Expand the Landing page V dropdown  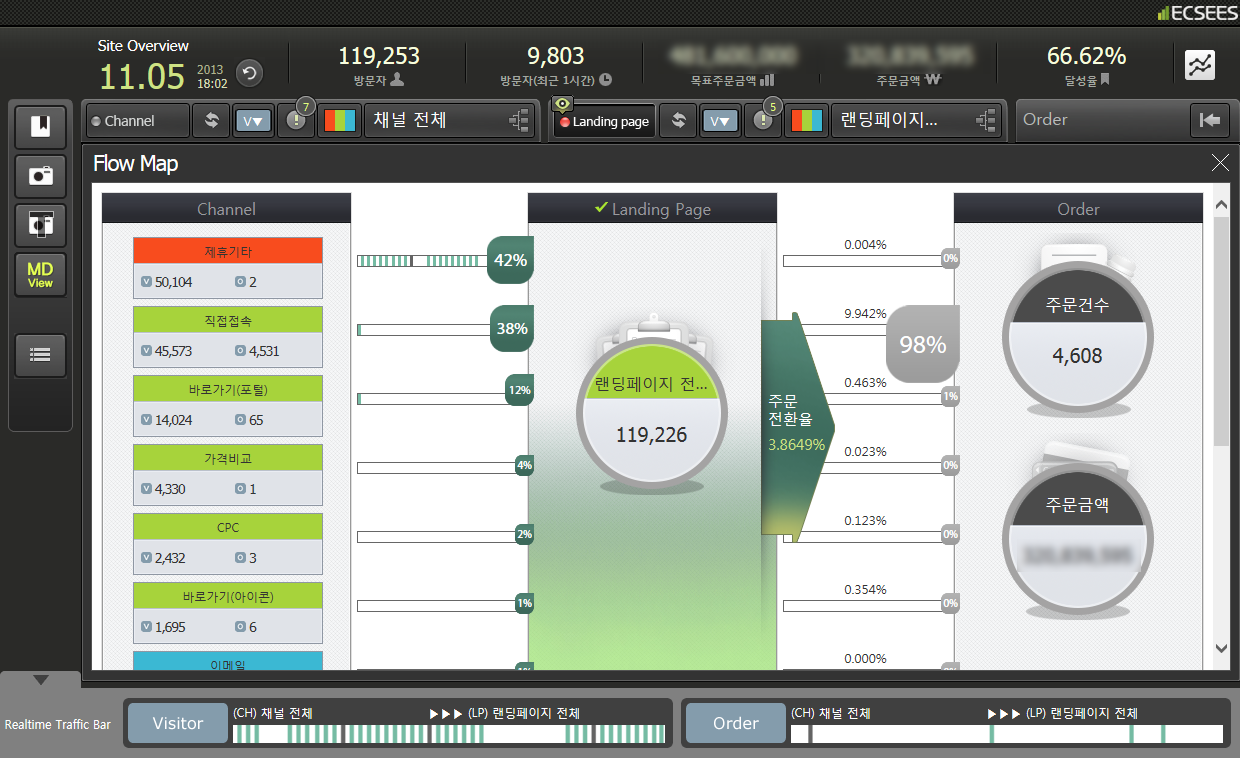coord(720,121)
